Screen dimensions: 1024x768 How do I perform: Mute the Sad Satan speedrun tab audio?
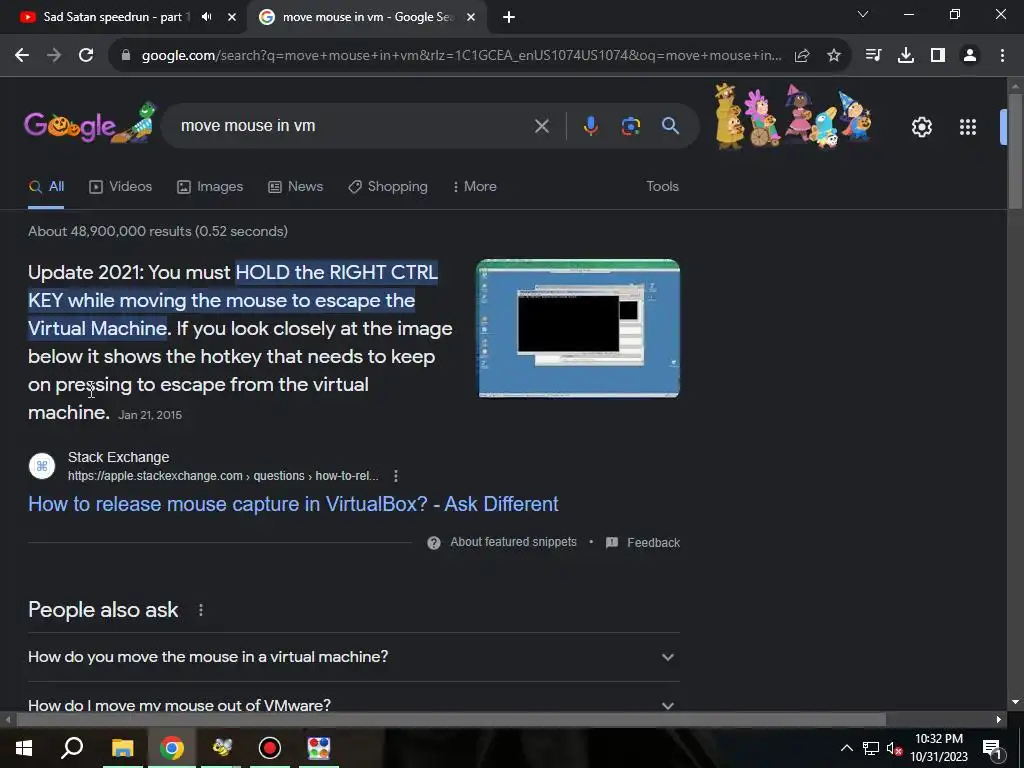click(207, 17)
